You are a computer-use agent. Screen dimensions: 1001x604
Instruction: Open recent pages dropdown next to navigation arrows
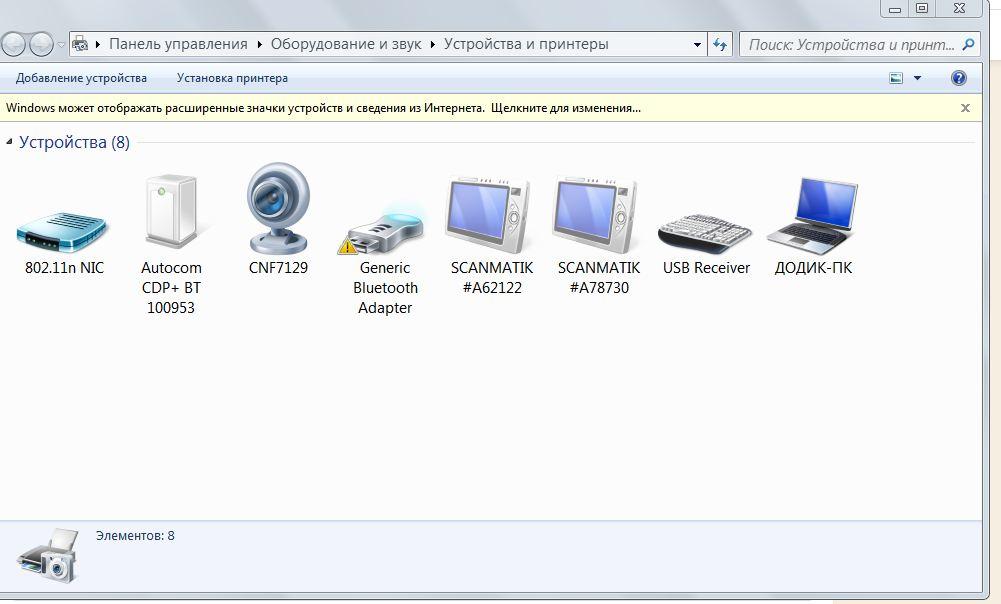pyautogui.click(x=62, y=45)
